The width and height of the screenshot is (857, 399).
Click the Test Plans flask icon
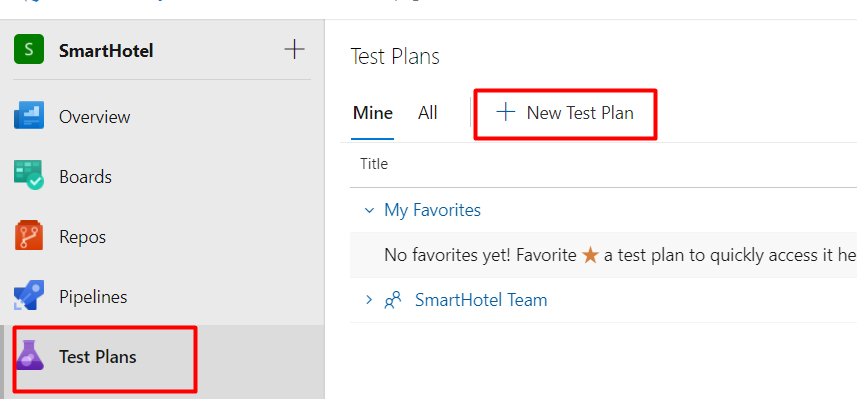coord(30,355)
